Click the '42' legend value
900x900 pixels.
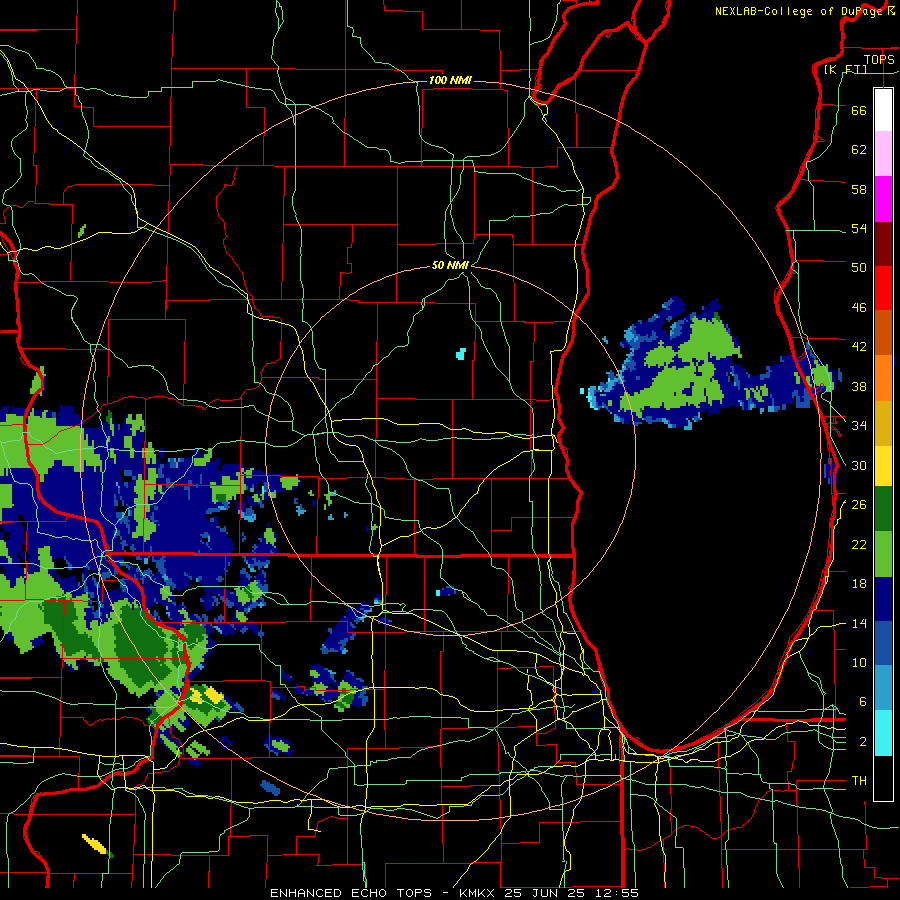point(859,346)
